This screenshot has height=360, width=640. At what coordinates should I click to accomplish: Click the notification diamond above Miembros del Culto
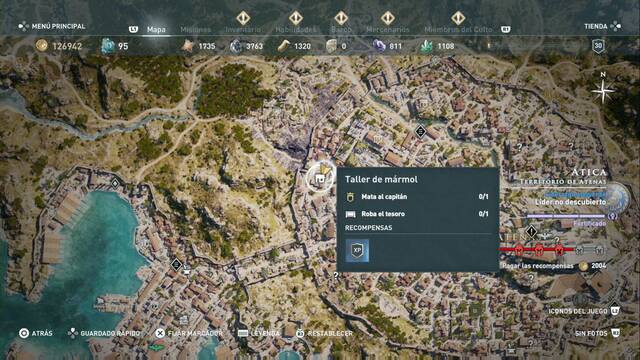pos(458,18)
